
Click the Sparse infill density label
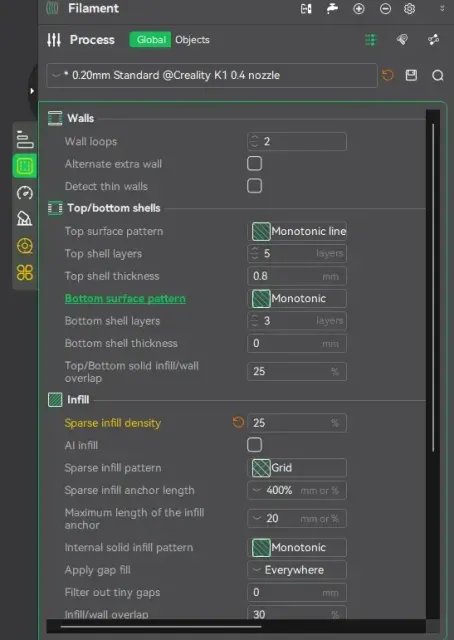pos(113,423)
